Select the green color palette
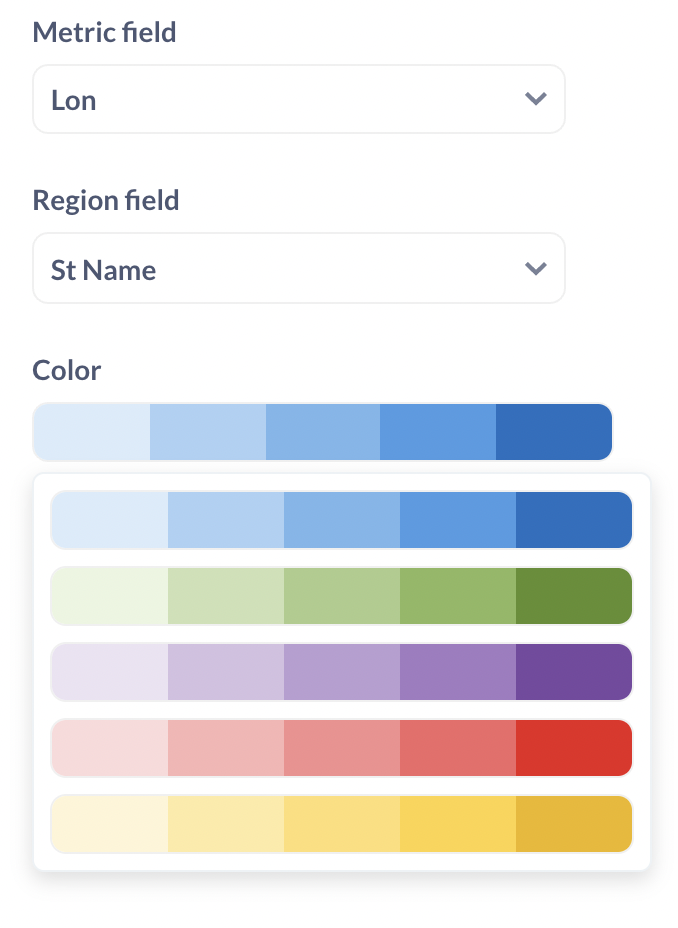The width and height of the screenshot is (678, 928). [x=341, y=596]
